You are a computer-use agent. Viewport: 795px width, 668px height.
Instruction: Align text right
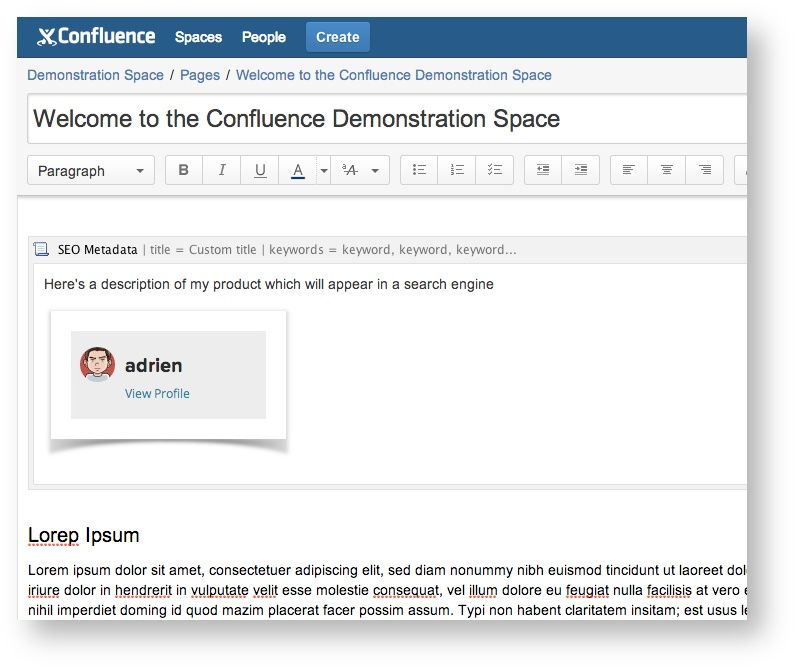pyautogui.click(x=704, y=170)
